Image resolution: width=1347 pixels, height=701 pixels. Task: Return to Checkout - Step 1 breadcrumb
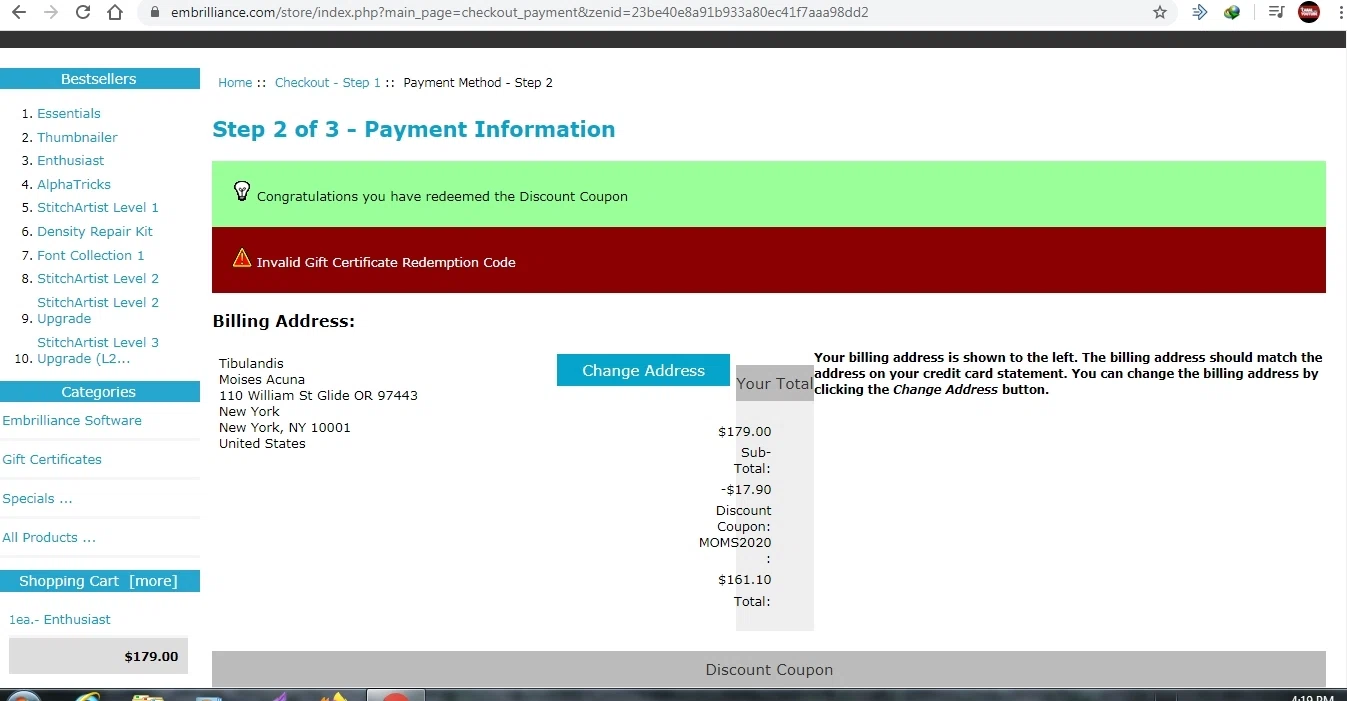[328, 83]
